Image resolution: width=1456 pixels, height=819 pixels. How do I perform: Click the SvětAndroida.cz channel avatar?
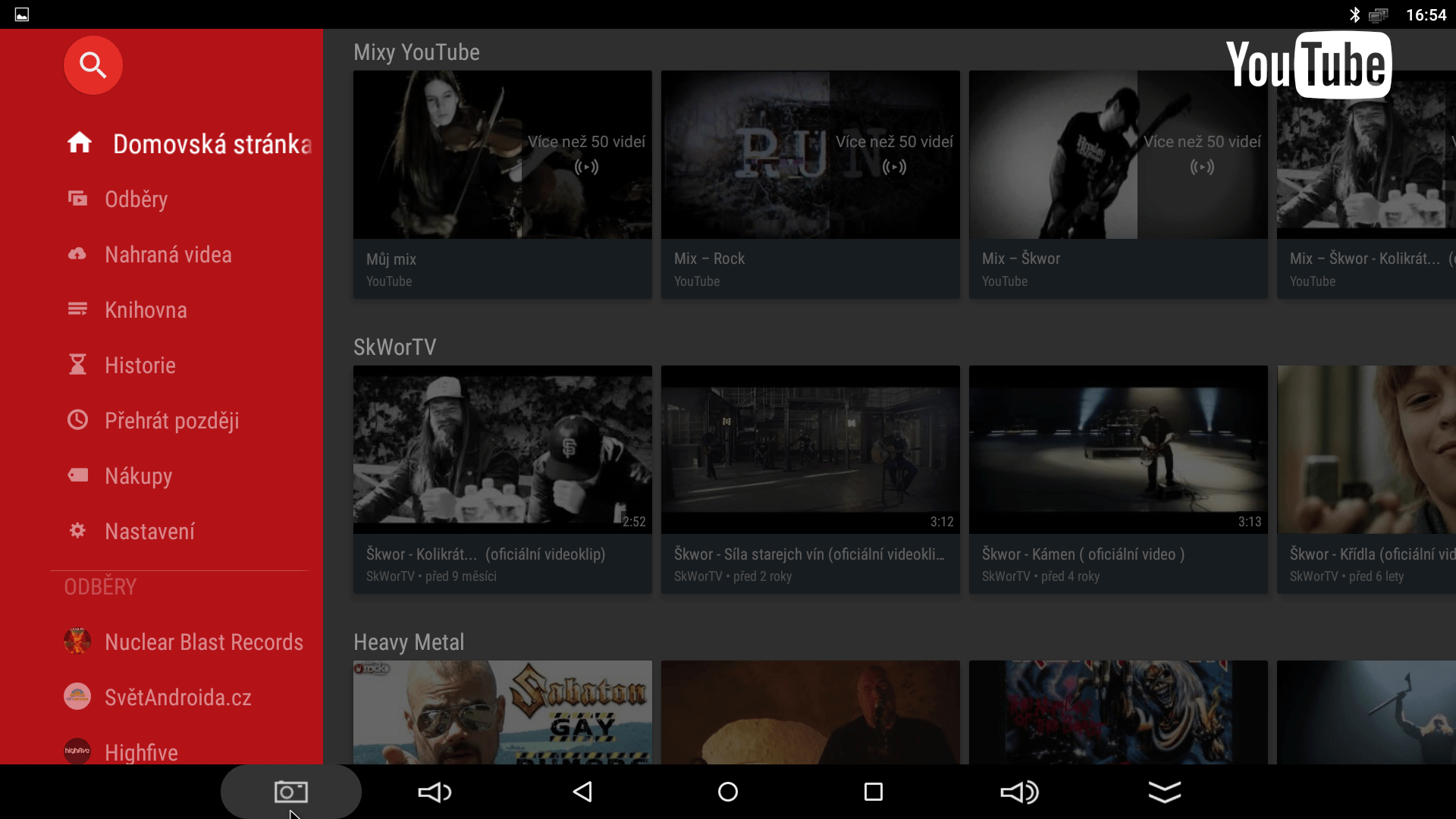coord(77,696)
